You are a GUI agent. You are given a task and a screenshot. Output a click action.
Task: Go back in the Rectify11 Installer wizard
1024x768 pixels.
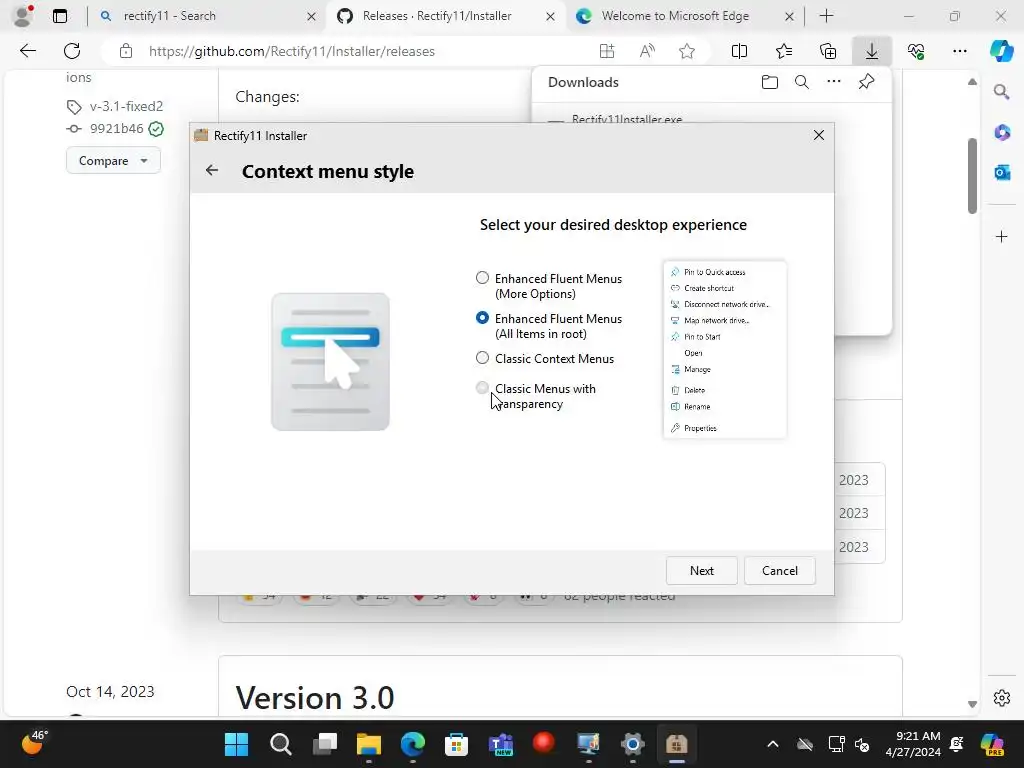pyautogui.click(x=212, y=170)
